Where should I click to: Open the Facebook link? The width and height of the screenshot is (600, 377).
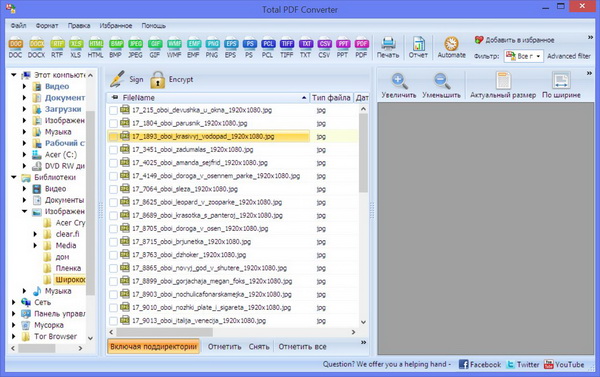[480, 364]
